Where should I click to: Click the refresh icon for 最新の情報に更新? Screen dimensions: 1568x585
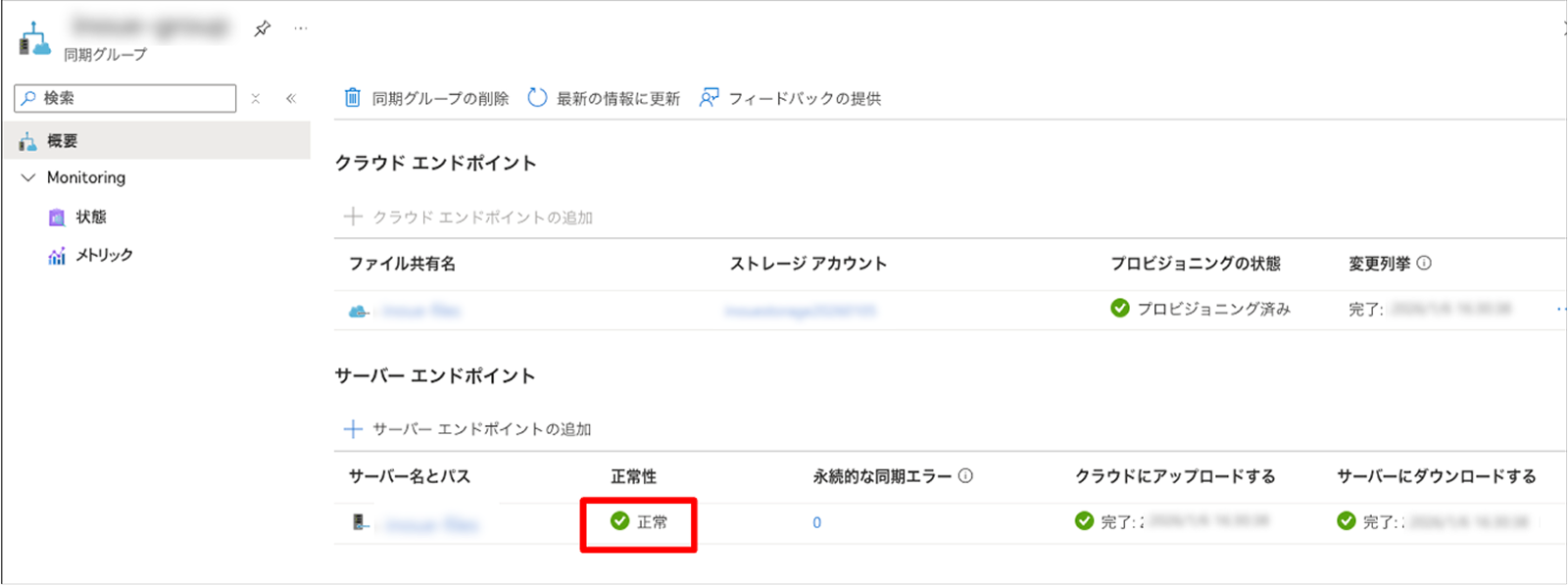(x=537, y=98)
